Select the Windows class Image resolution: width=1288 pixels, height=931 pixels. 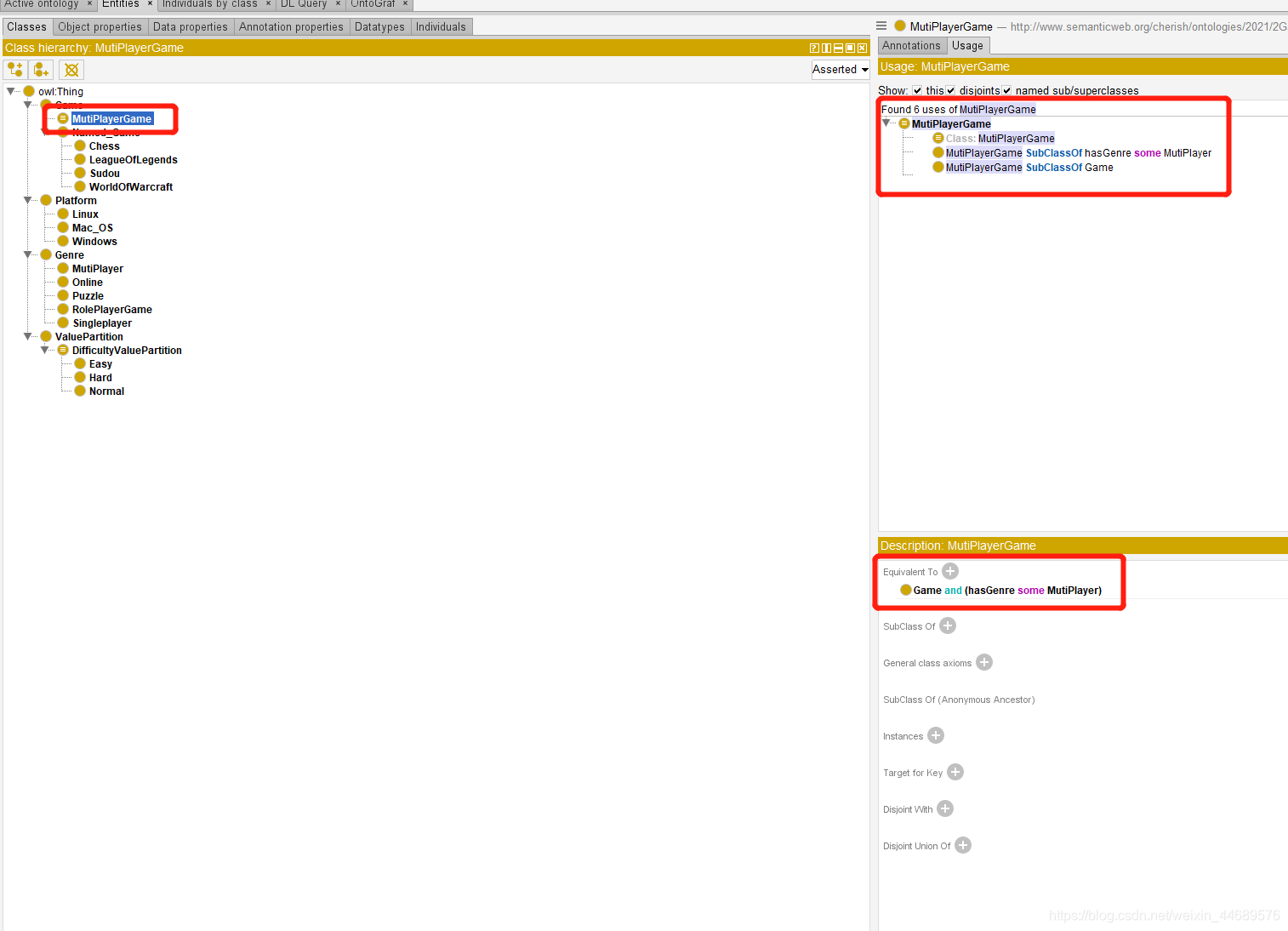(x=94, y=241)
